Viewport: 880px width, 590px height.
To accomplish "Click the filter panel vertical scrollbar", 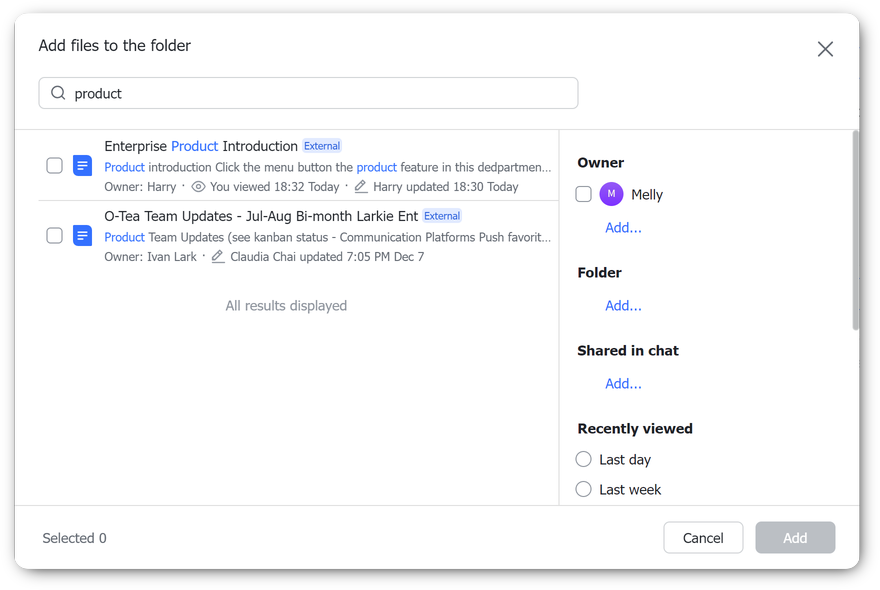I will click(x=855, y=230).
